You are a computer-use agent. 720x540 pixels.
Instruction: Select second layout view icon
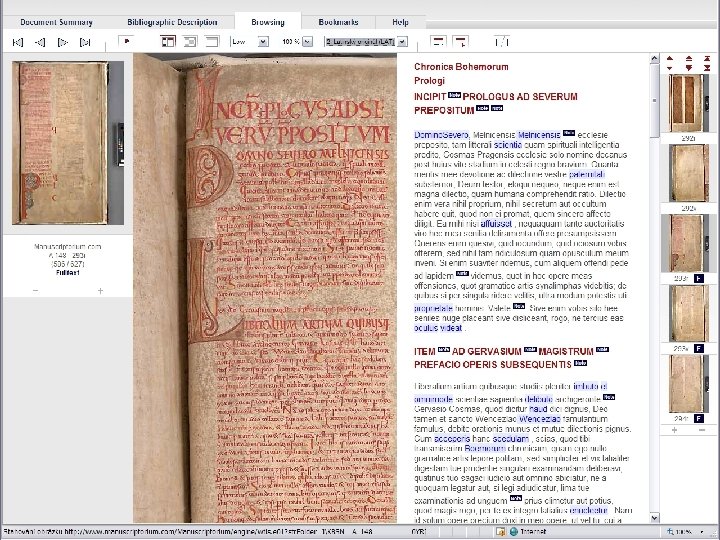pos(190,42)
